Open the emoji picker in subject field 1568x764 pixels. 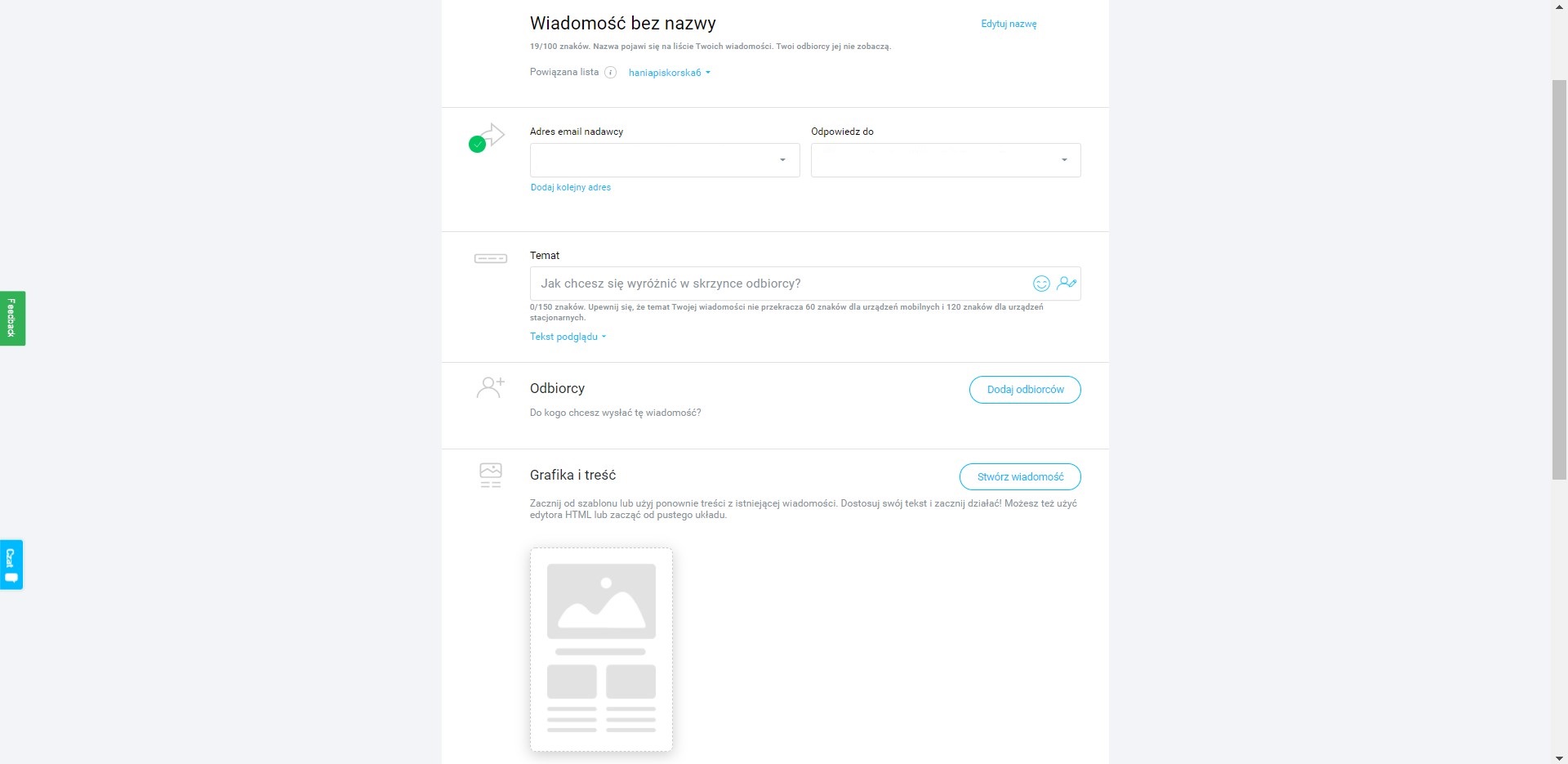click(1041, 284)
